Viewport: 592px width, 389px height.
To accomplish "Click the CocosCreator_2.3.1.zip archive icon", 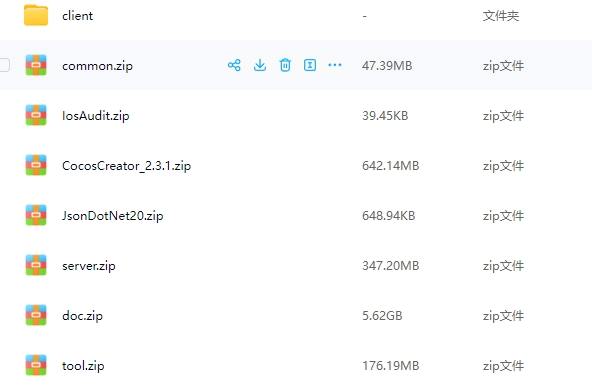I will click(36, 165).
